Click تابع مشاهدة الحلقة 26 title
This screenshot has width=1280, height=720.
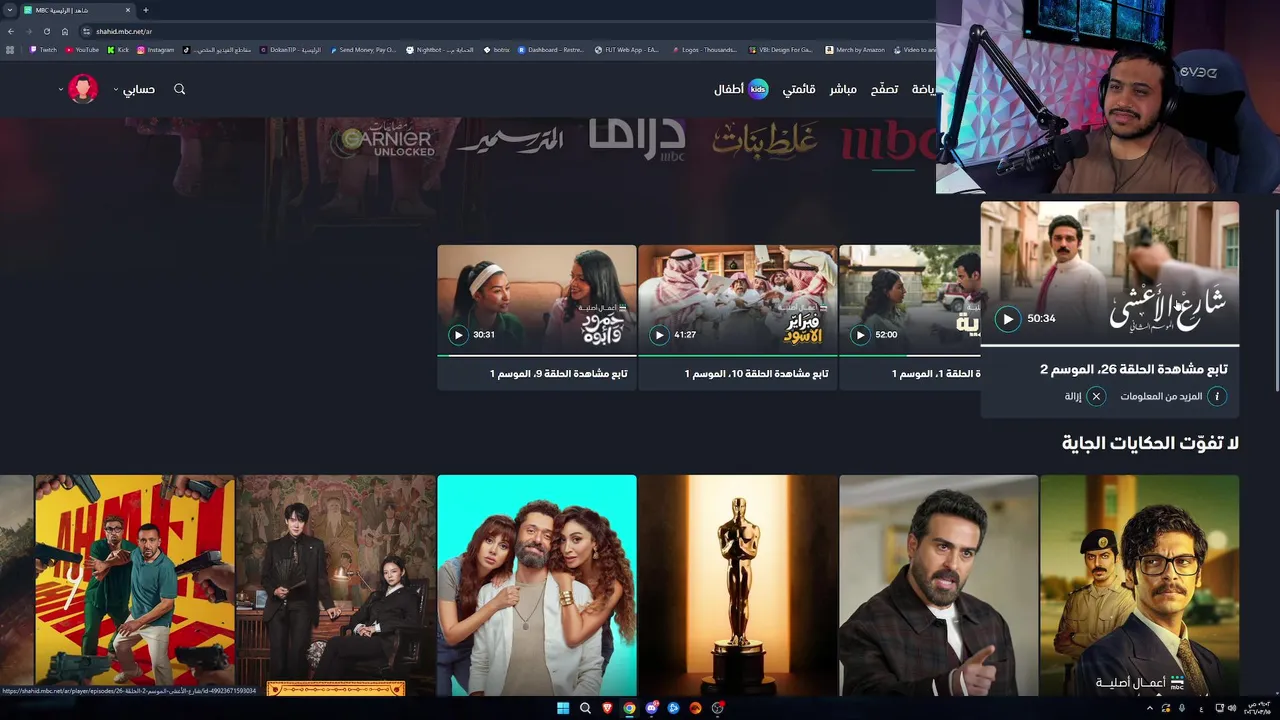(1134, 369)
